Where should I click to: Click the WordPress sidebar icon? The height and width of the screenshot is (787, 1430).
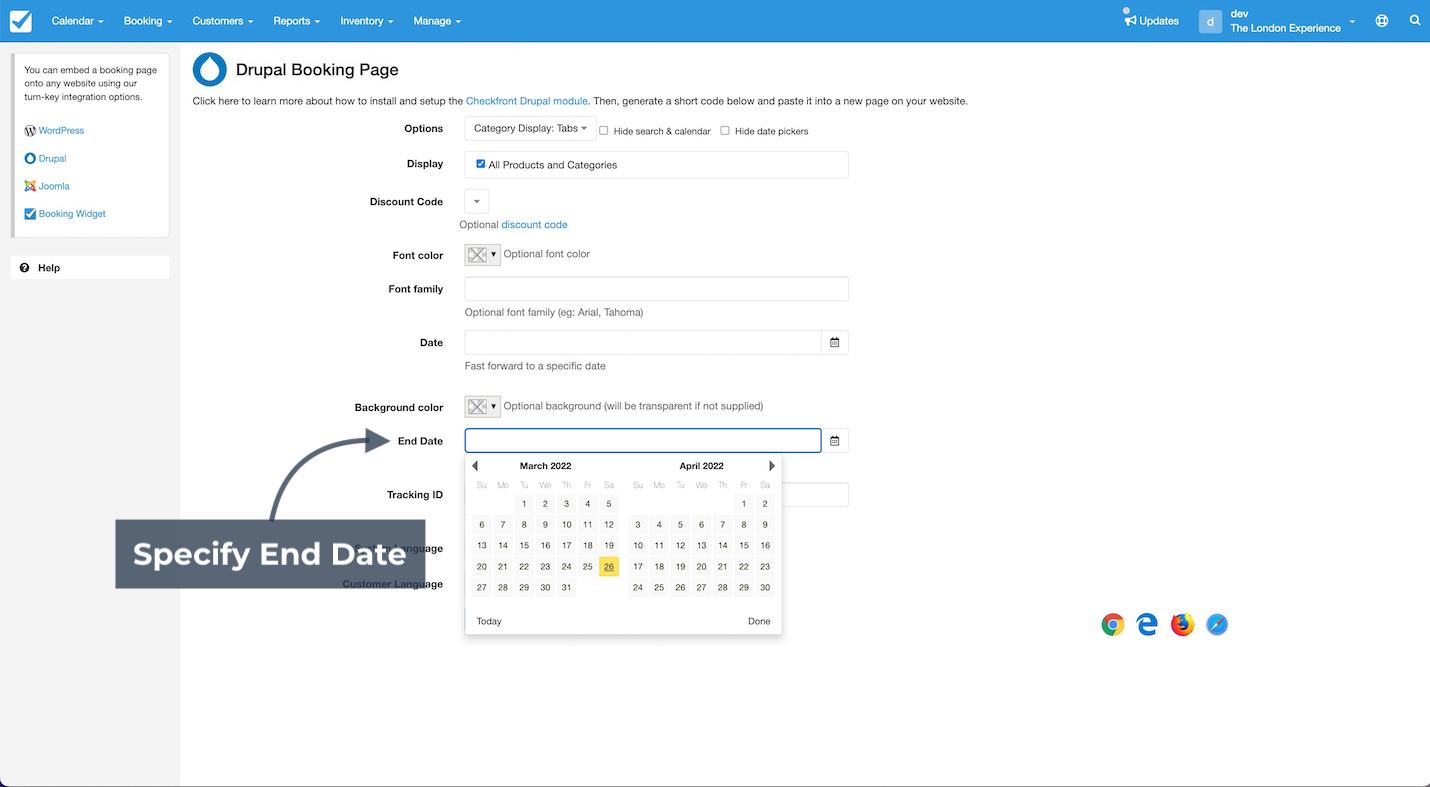(30, 131)
